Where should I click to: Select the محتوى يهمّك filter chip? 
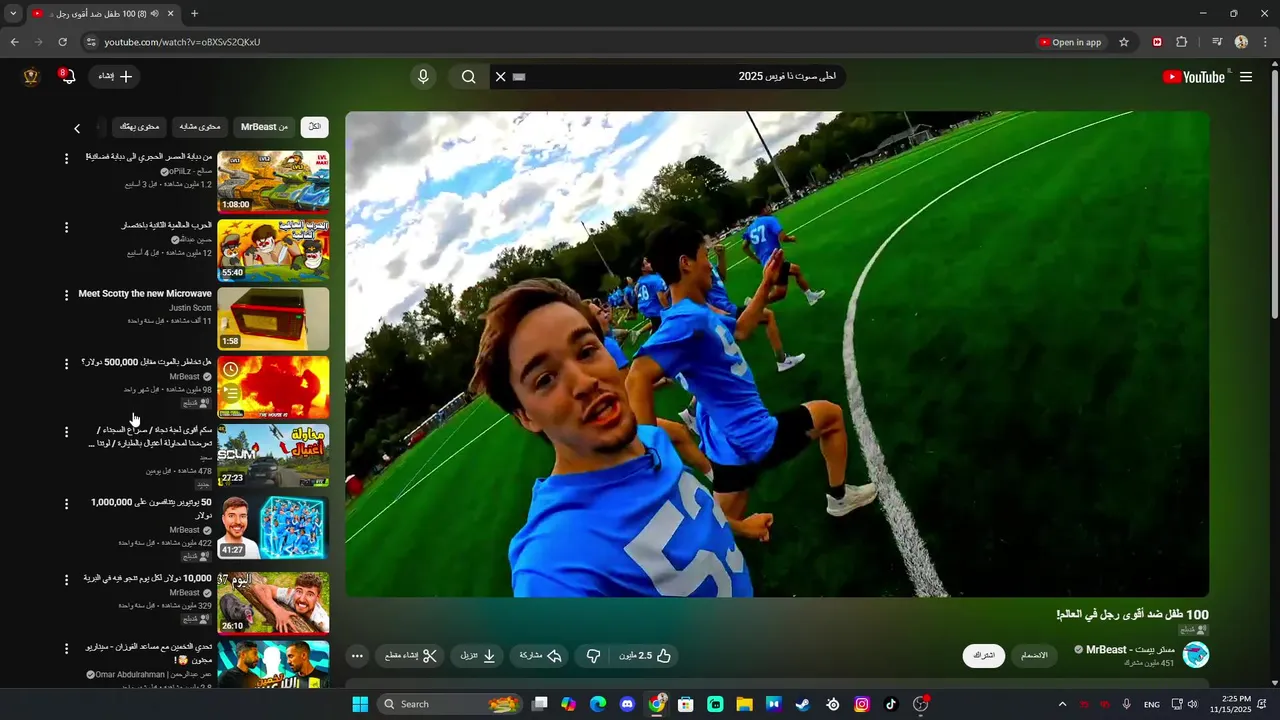(x=139, y=127)
